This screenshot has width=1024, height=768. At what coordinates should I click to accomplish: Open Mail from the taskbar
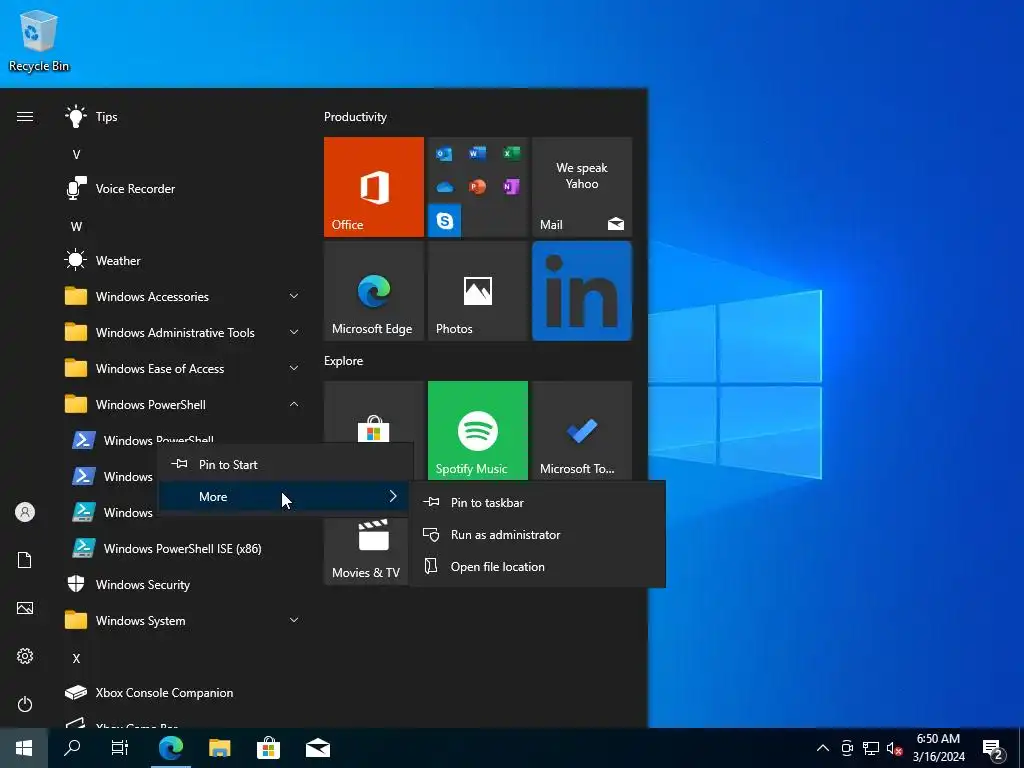[317, 748]
